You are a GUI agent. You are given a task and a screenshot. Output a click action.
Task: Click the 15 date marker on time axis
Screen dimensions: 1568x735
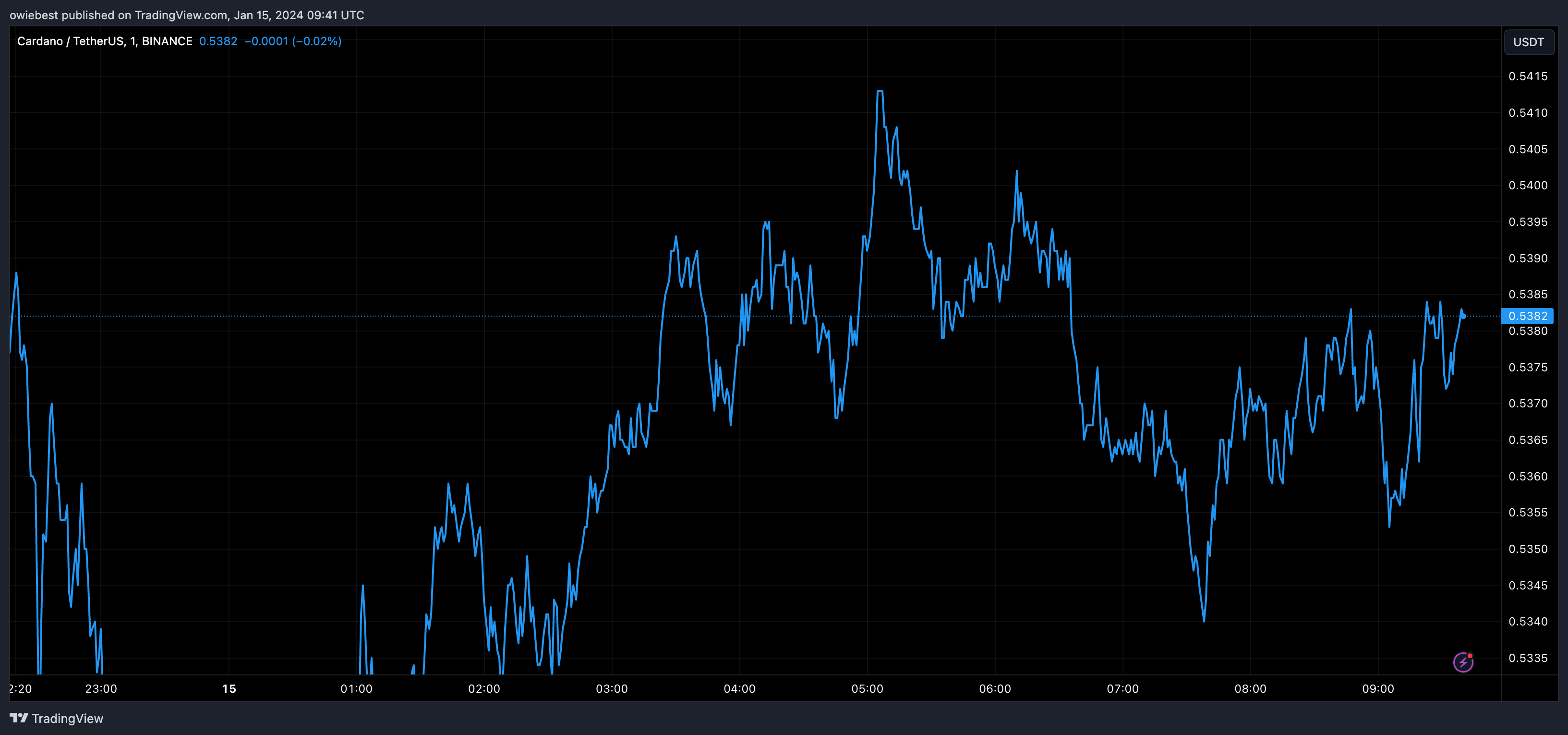tap(229, 689)
